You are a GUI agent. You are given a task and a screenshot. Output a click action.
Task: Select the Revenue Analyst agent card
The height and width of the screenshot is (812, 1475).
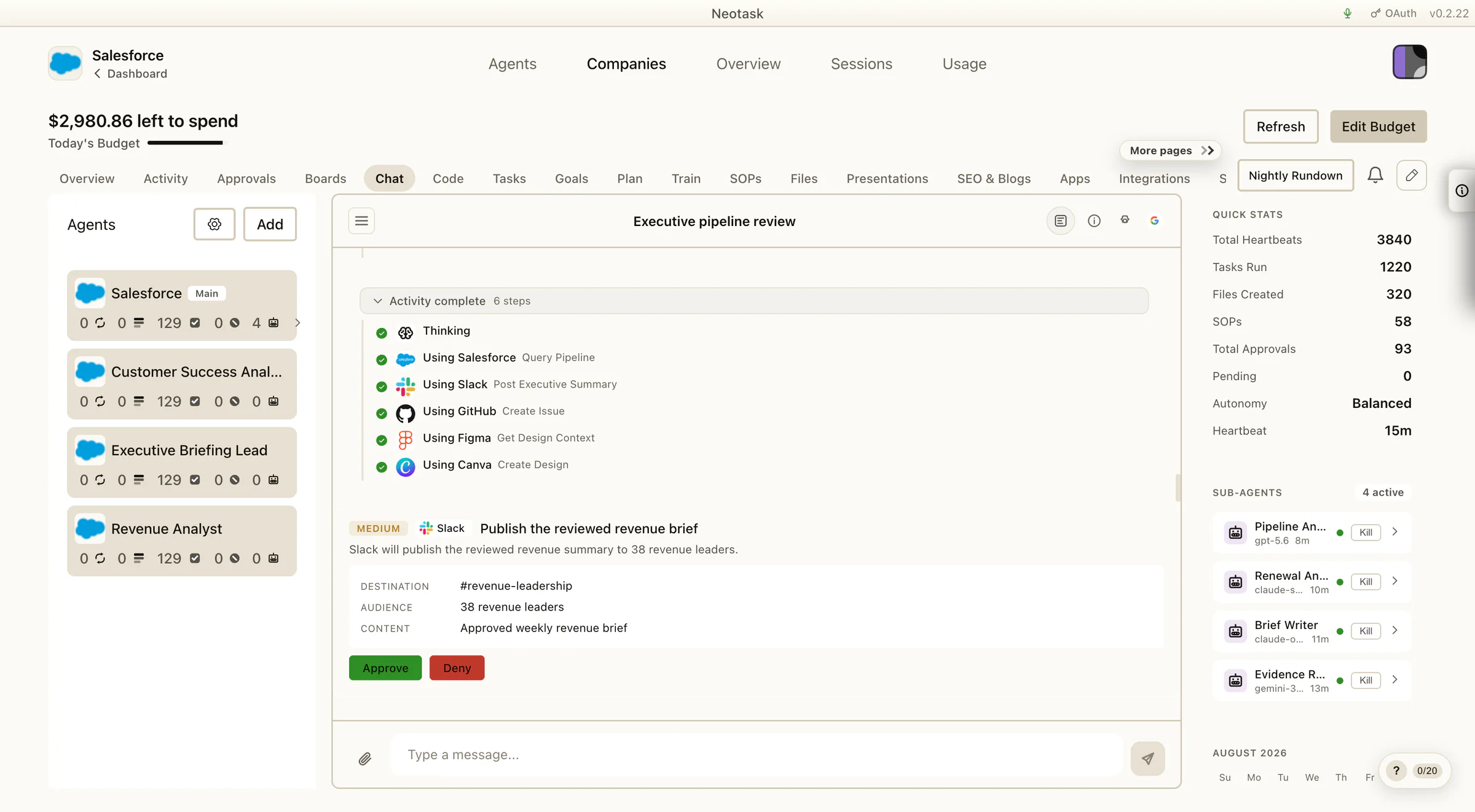tap(182, 541)
